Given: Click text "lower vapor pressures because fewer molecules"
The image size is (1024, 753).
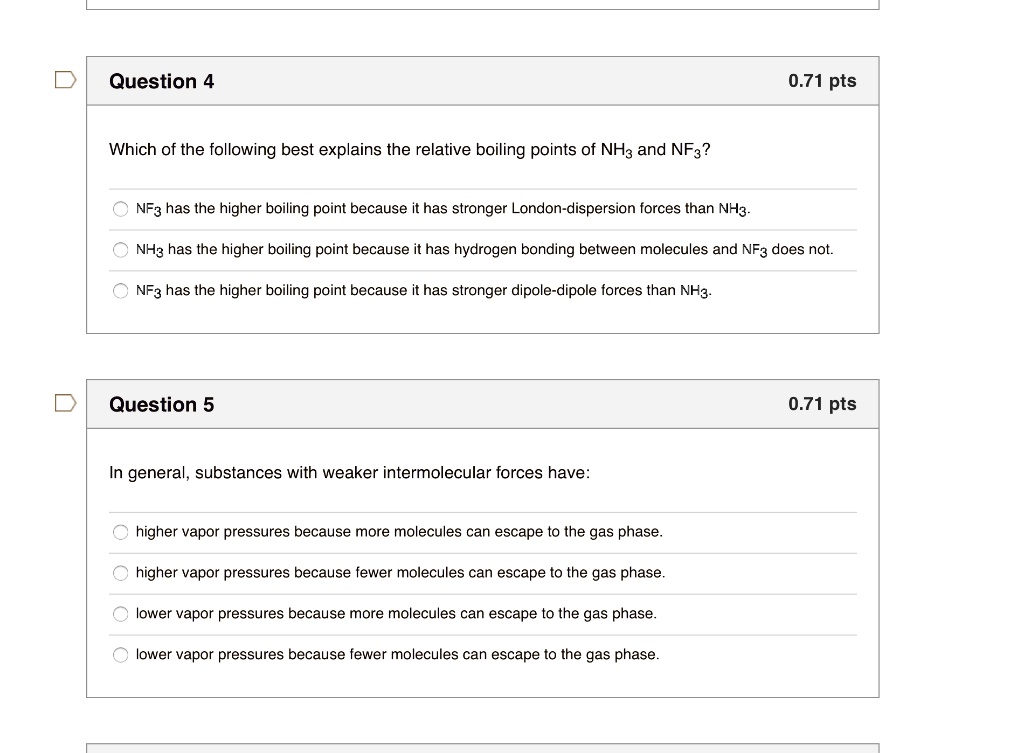Looking at the screenshot, I should click(397, 655).
